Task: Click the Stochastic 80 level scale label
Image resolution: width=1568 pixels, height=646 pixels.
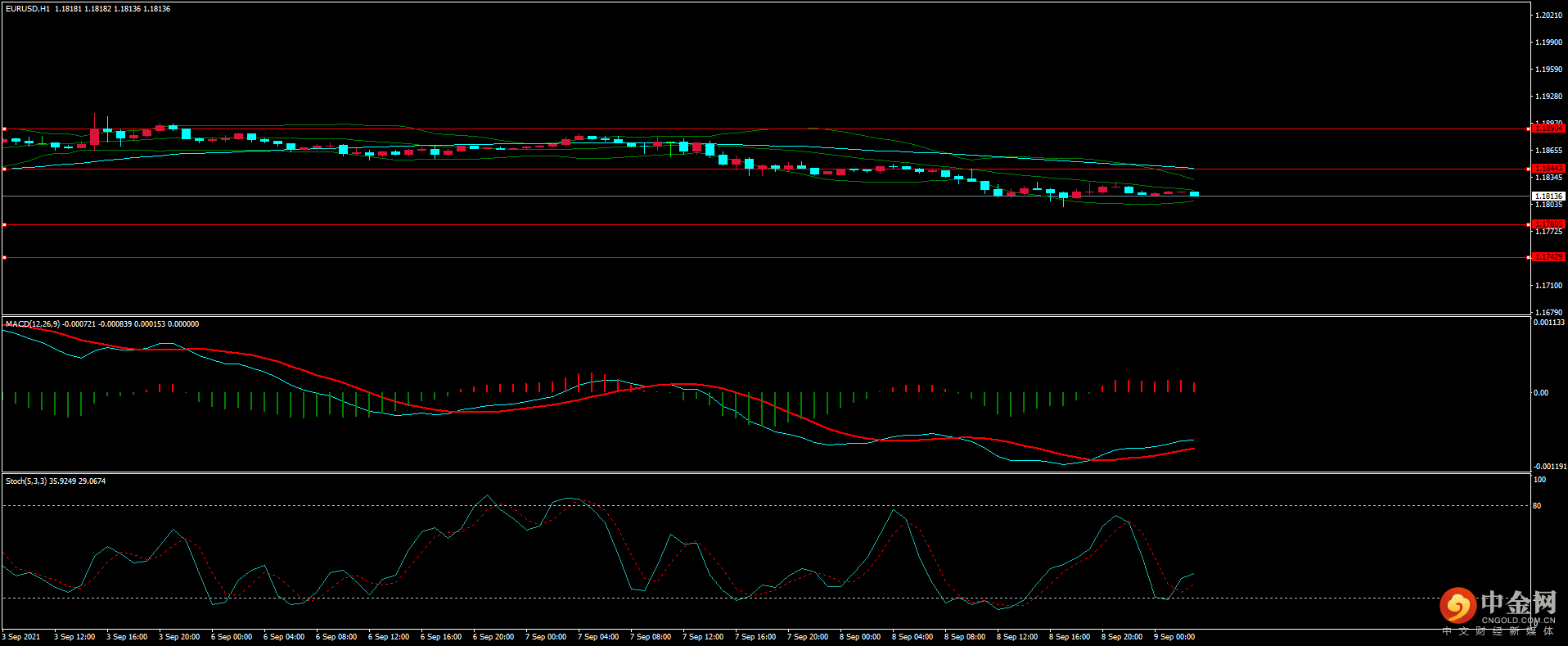Action: tap(1537, 506)
